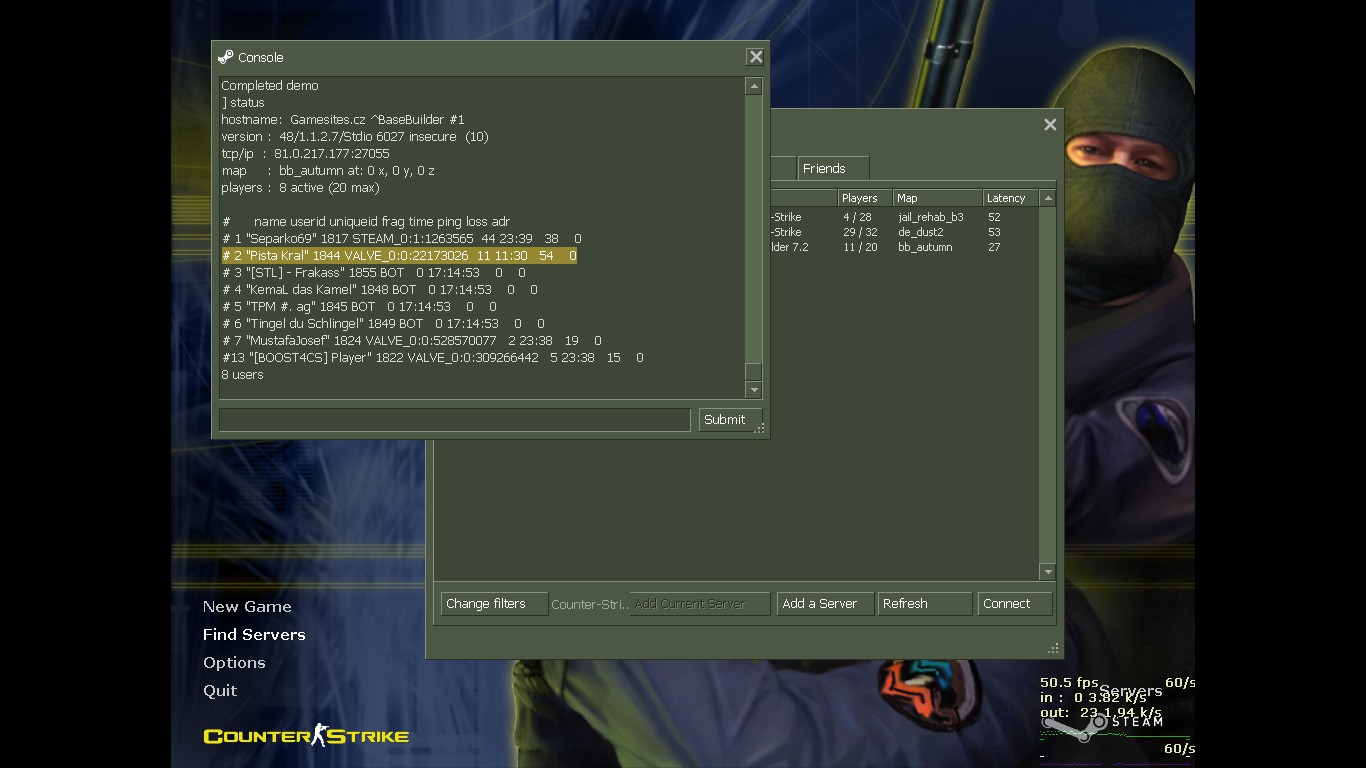The height and width of the screenshot is (768, 1366).
Task: Click the Connect button
Action: 1015,604
